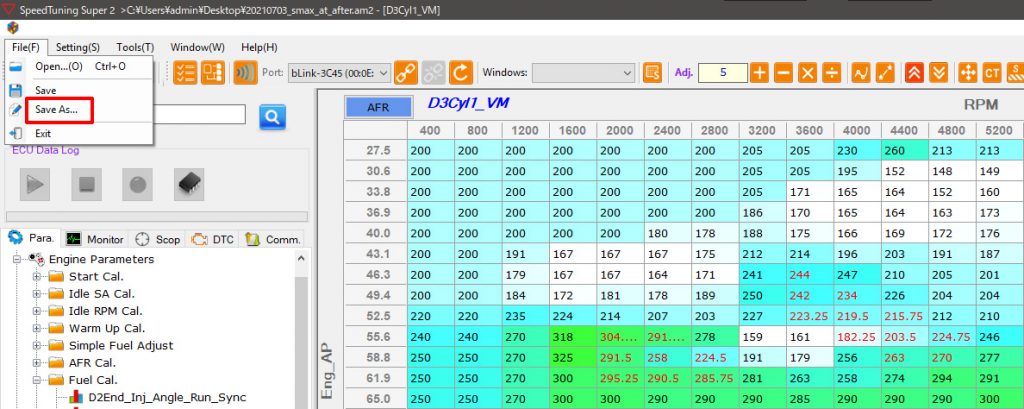
Task: Collapse the Fuel Cal. folder
Action: coord(37,380)
